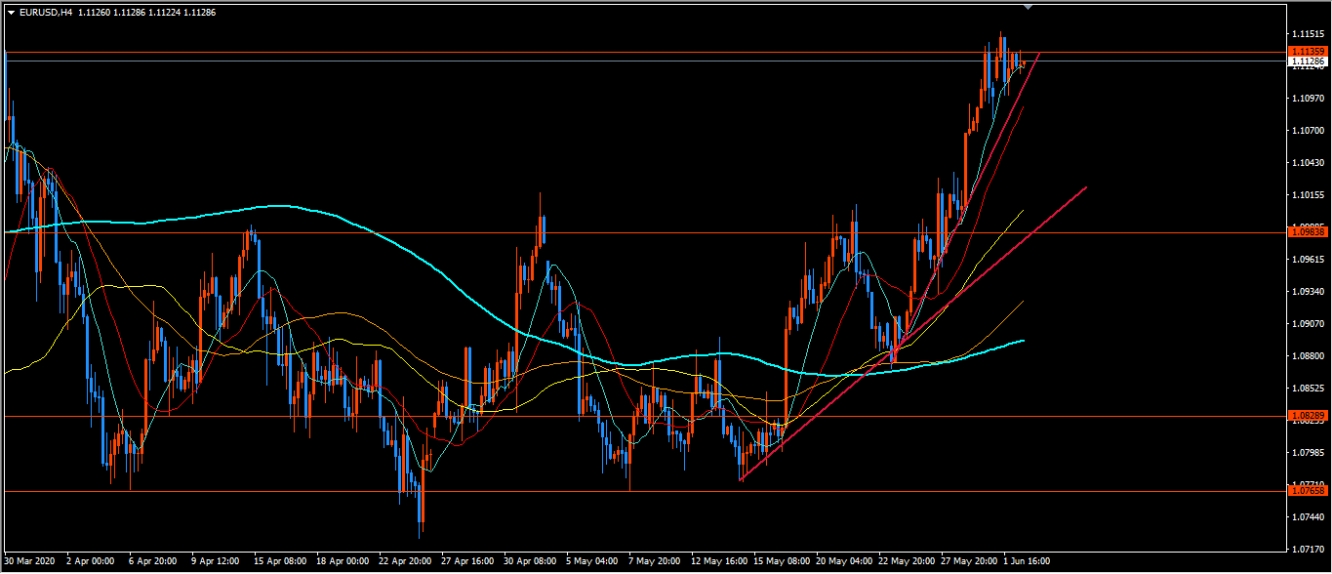Click the current bid price tag 1.11286
This screenshot has height=574, width=1332.
[x=1308, y=61]
